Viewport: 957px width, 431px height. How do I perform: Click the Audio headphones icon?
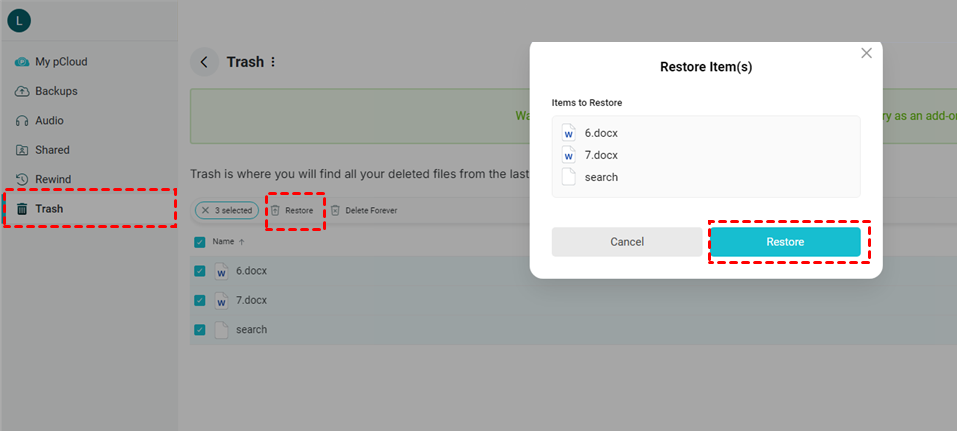pos(22,121)
